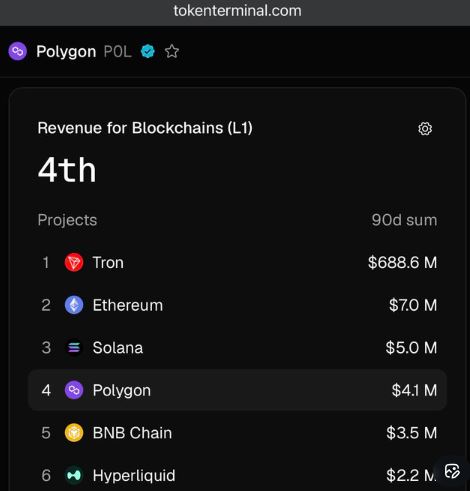Click the Solana striped logo icon
Image resolution: width=470 pixels, height=491 pixels.
(74, 348)
